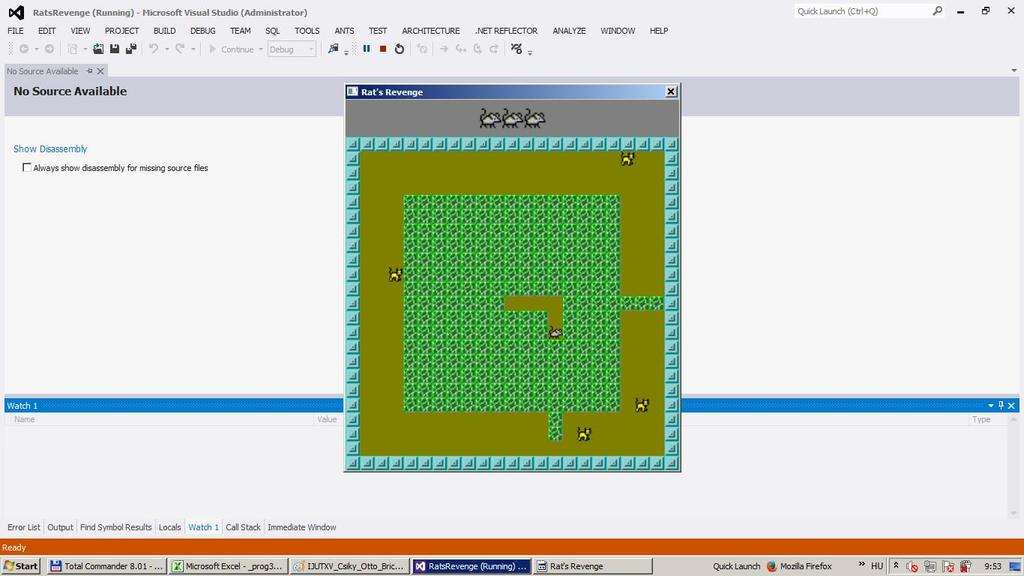Open the ARCHITECTURE menu

[x=431, y=31]
